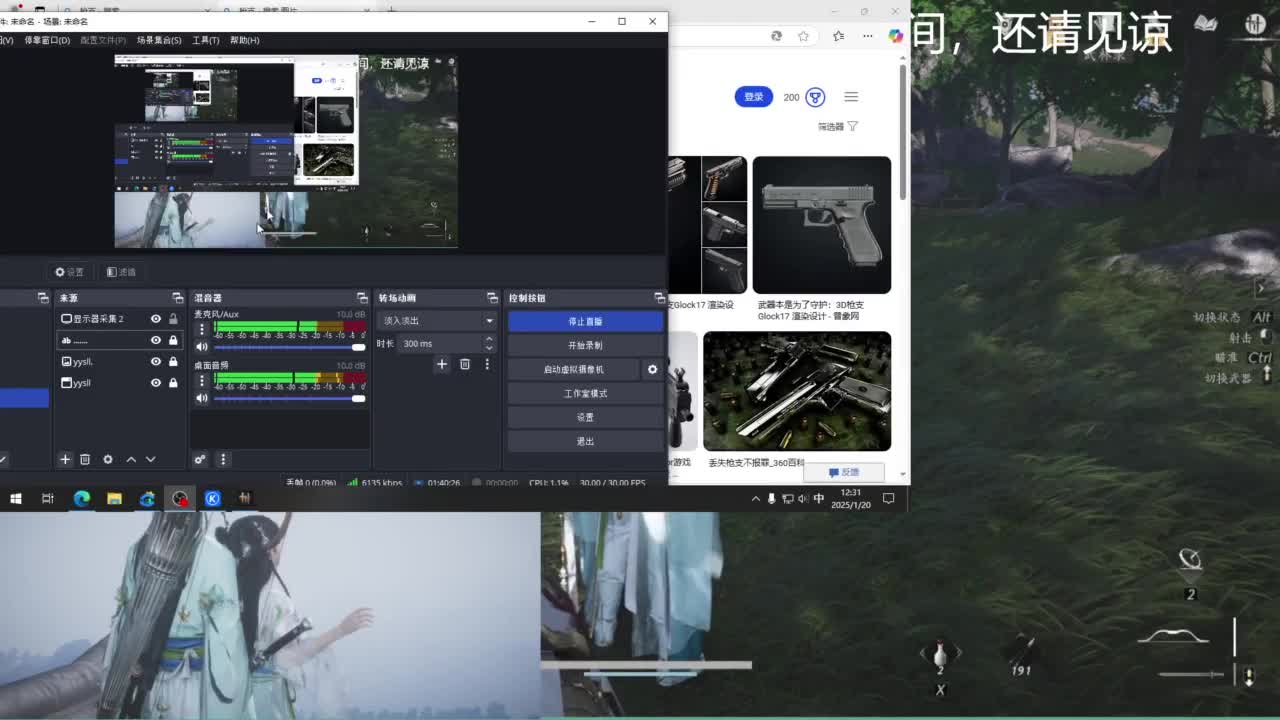Screen dimensions: 1280x720
Task: Toggle visibility of the yysll. image source
Action: pos(156,361)
